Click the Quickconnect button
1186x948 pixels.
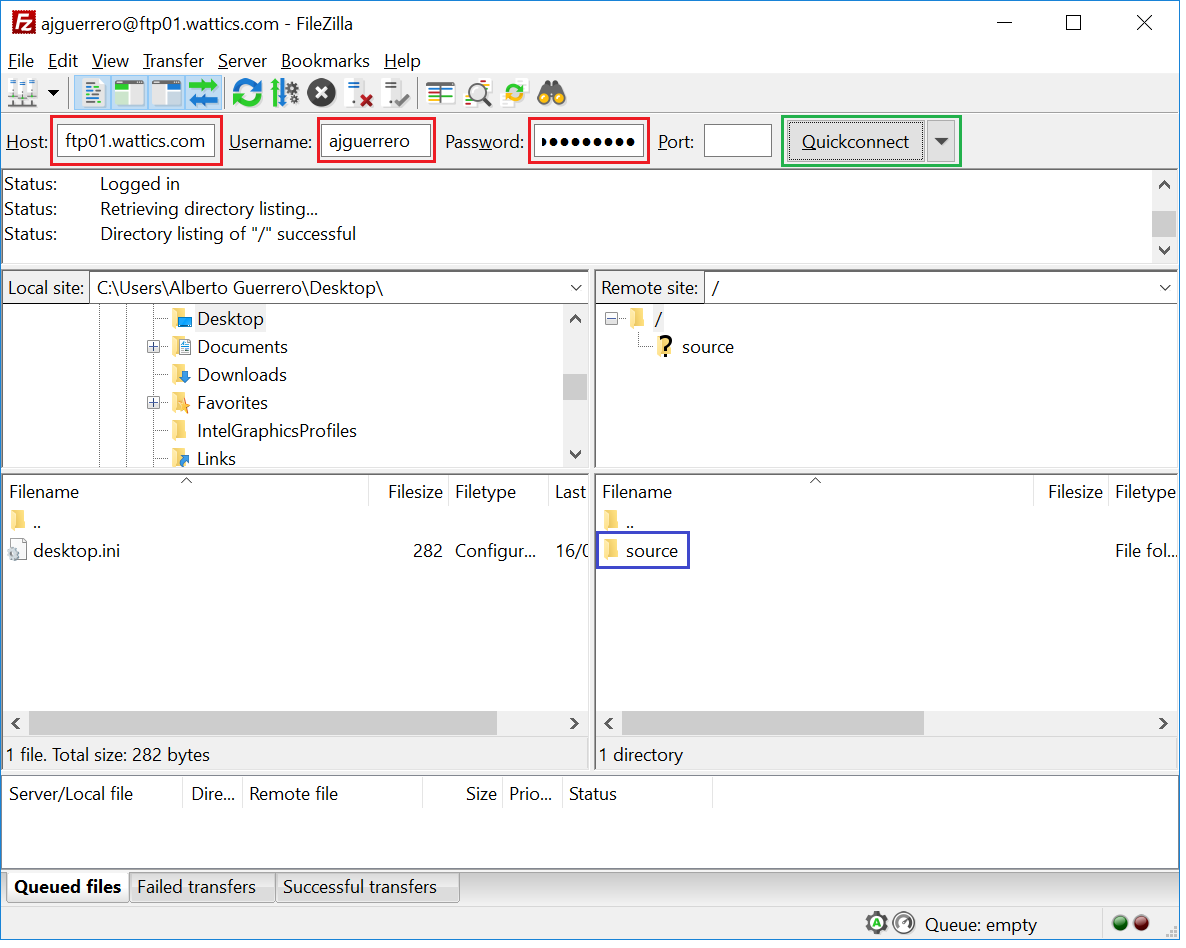pyautogui.click(x=855, y=141)
